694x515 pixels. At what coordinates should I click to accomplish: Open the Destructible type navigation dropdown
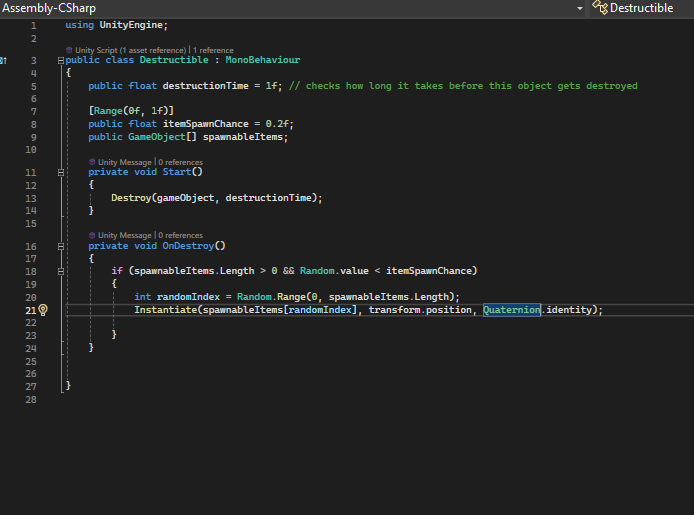tap(641, 8)
